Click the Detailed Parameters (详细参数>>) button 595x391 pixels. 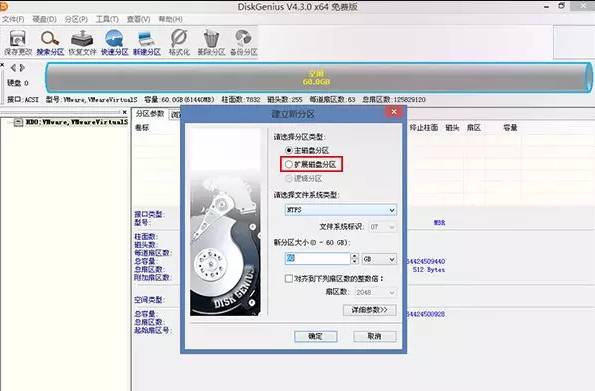click(x=369, y=310)
